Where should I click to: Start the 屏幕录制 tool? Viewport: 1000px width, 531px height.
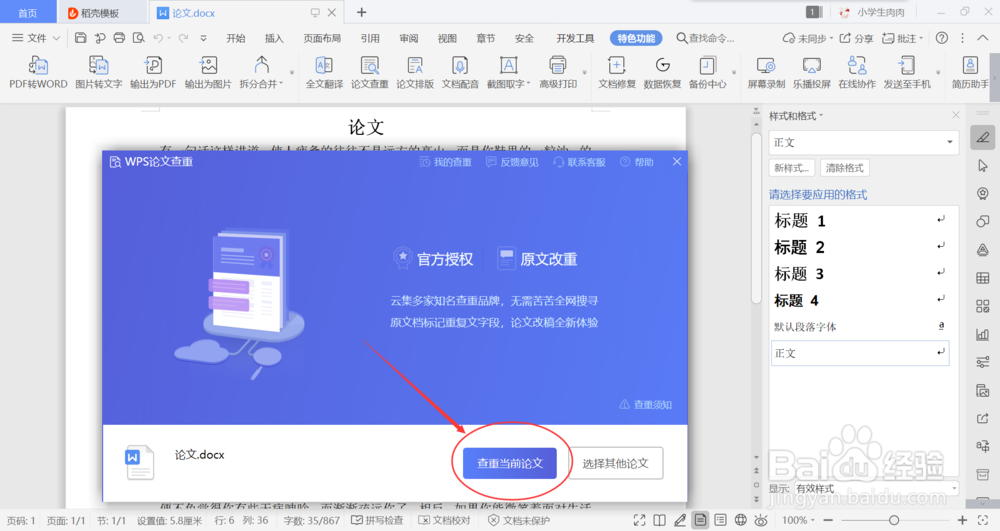(x=766, y=72)
